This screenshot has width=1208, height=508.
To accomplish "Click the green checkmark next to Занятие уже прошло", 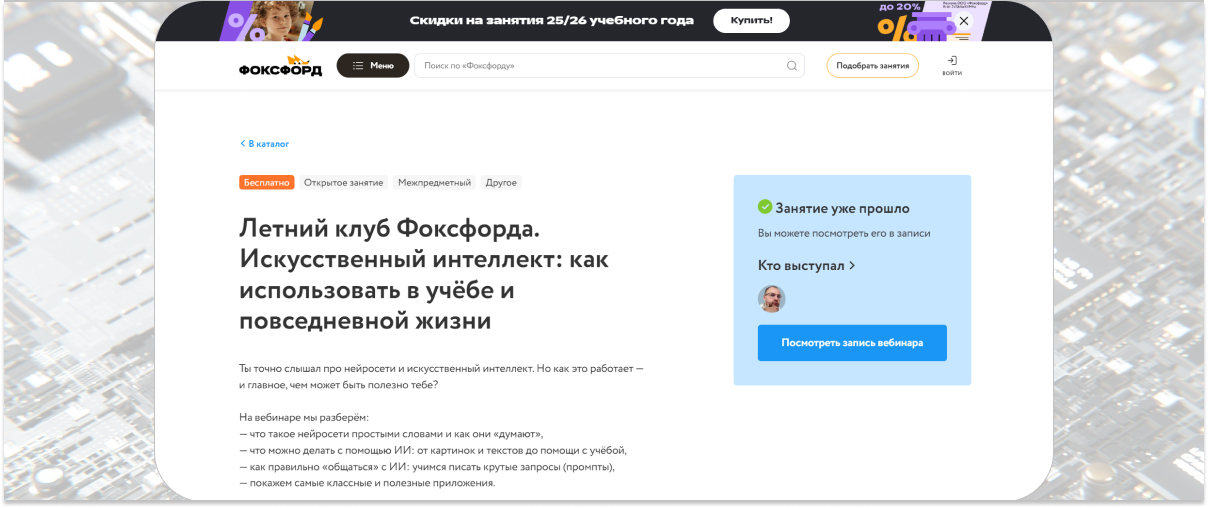I will 765,207.
